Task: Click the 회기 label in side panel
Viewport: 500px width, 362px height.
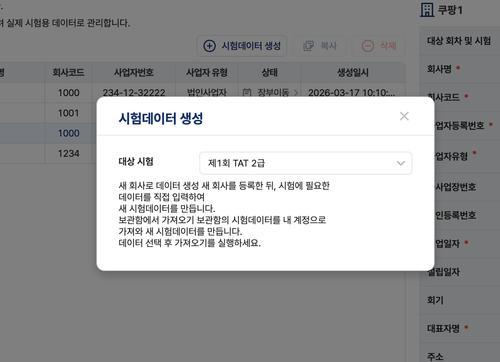Action: click(x=435, y=300)
